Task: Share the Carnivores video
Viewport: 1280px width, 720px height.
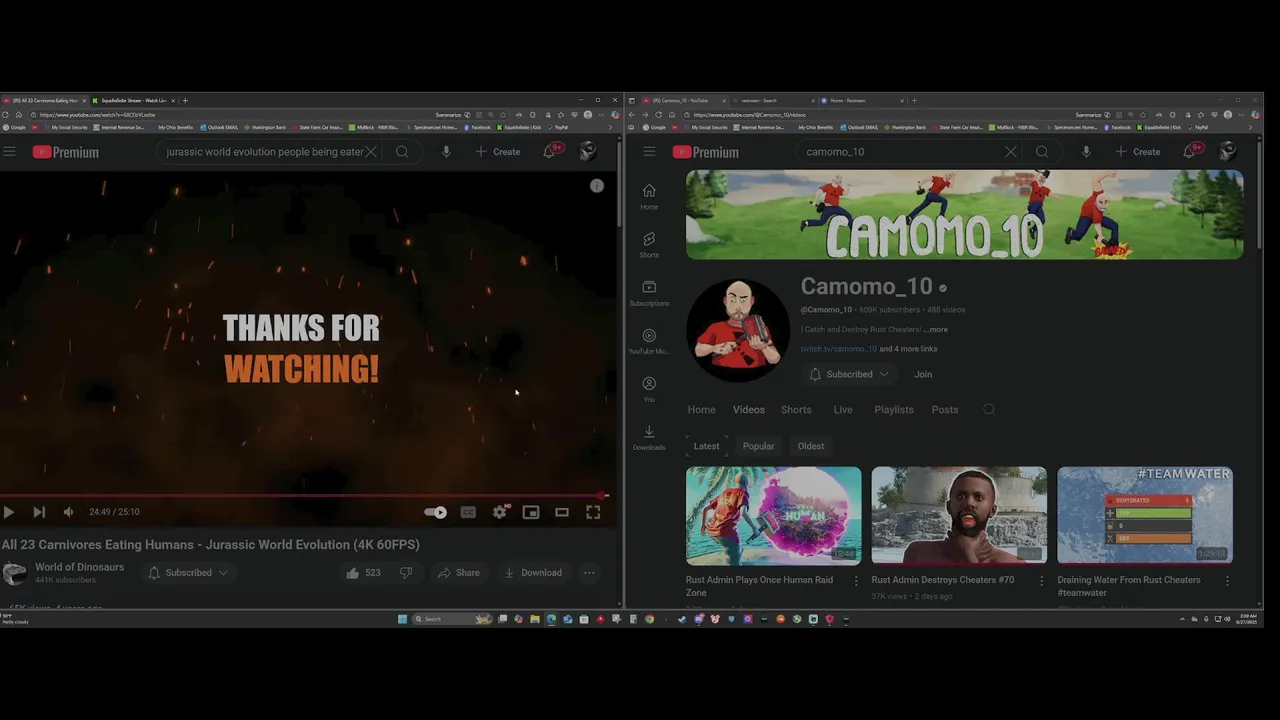Action: click(x=458, y=573)
